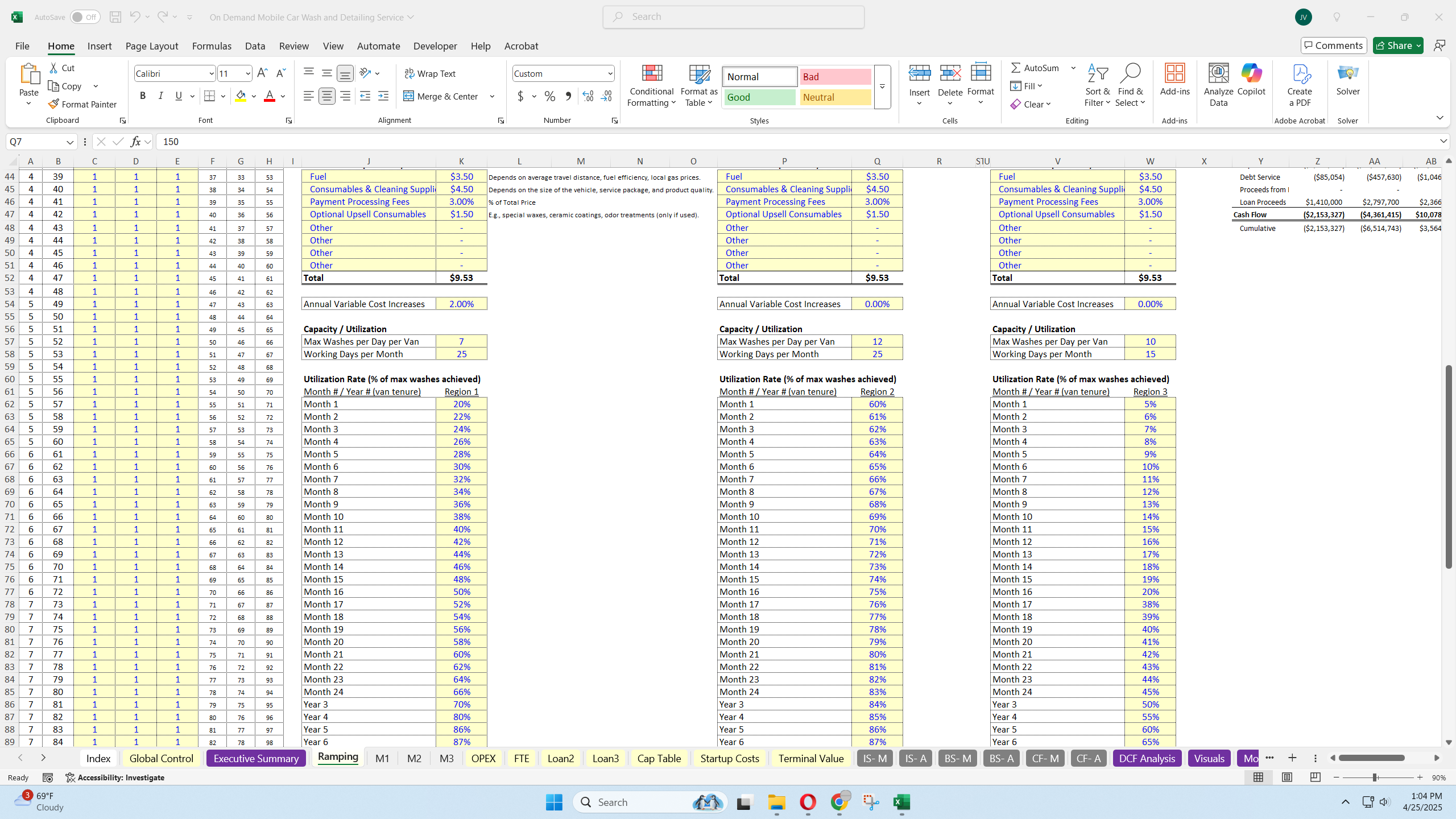Launch Analyze Data
Screen dimensions: 1456x819
(1217, 85)
